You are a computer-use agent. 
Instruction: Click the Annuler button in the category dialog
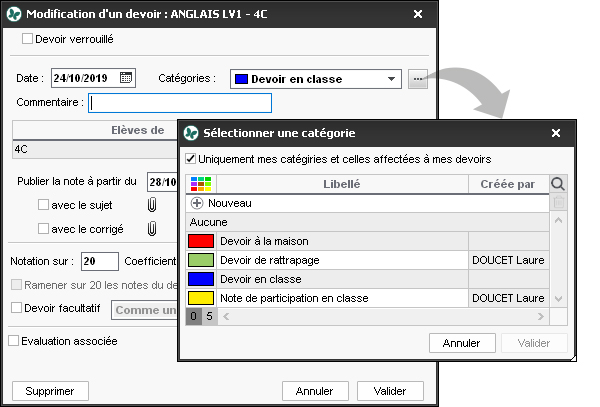click(462, 343)
